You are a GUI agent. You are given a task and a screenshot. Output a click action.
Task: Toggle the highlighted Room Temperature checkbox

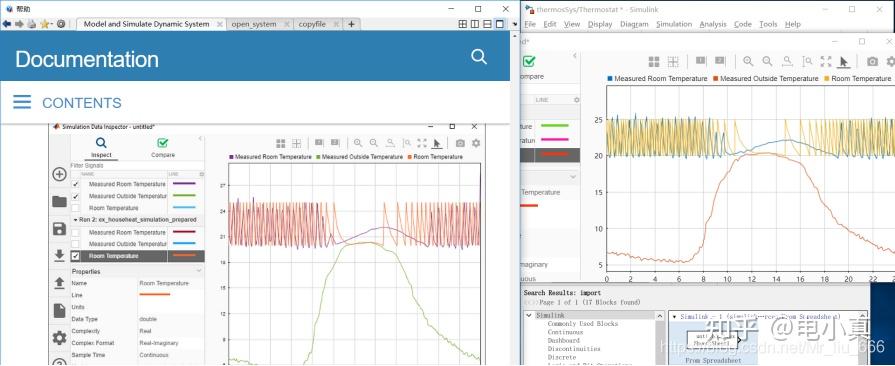[75, 256]
